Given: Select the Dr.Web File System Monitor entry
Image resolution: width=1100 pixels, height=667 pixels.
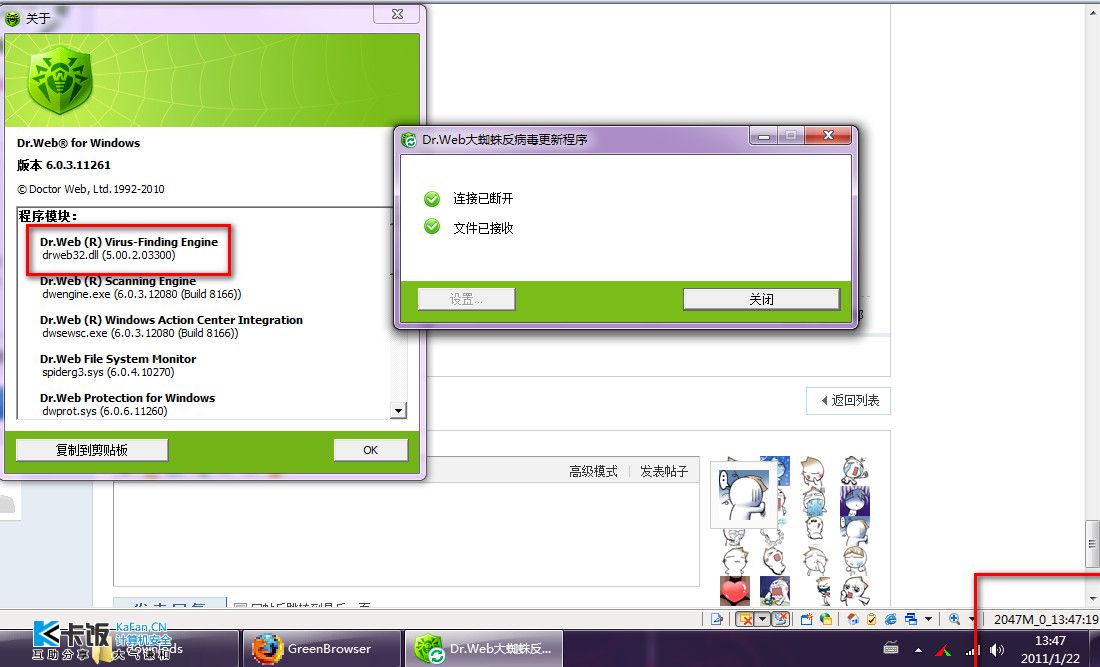Looking at the screenshot, I should [x=118, y=358].
